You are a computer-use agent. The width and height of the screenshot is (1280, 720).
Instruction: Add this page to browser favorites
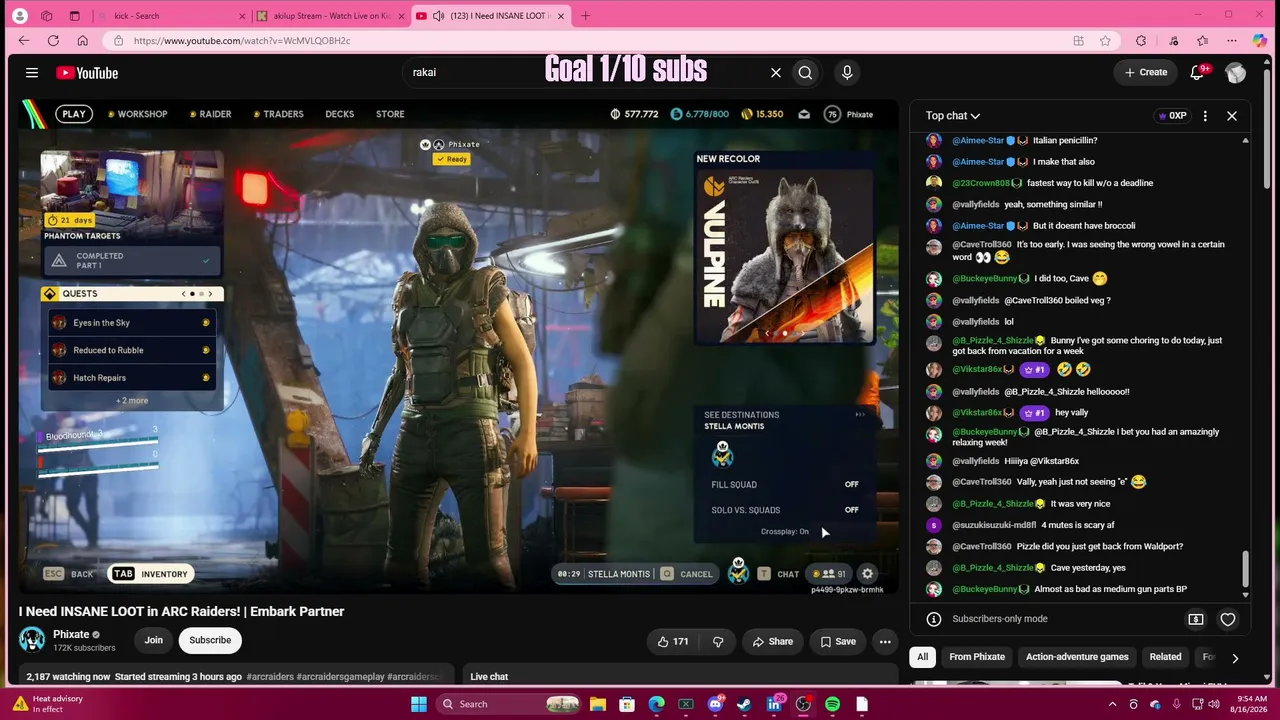click(1105, 41)
